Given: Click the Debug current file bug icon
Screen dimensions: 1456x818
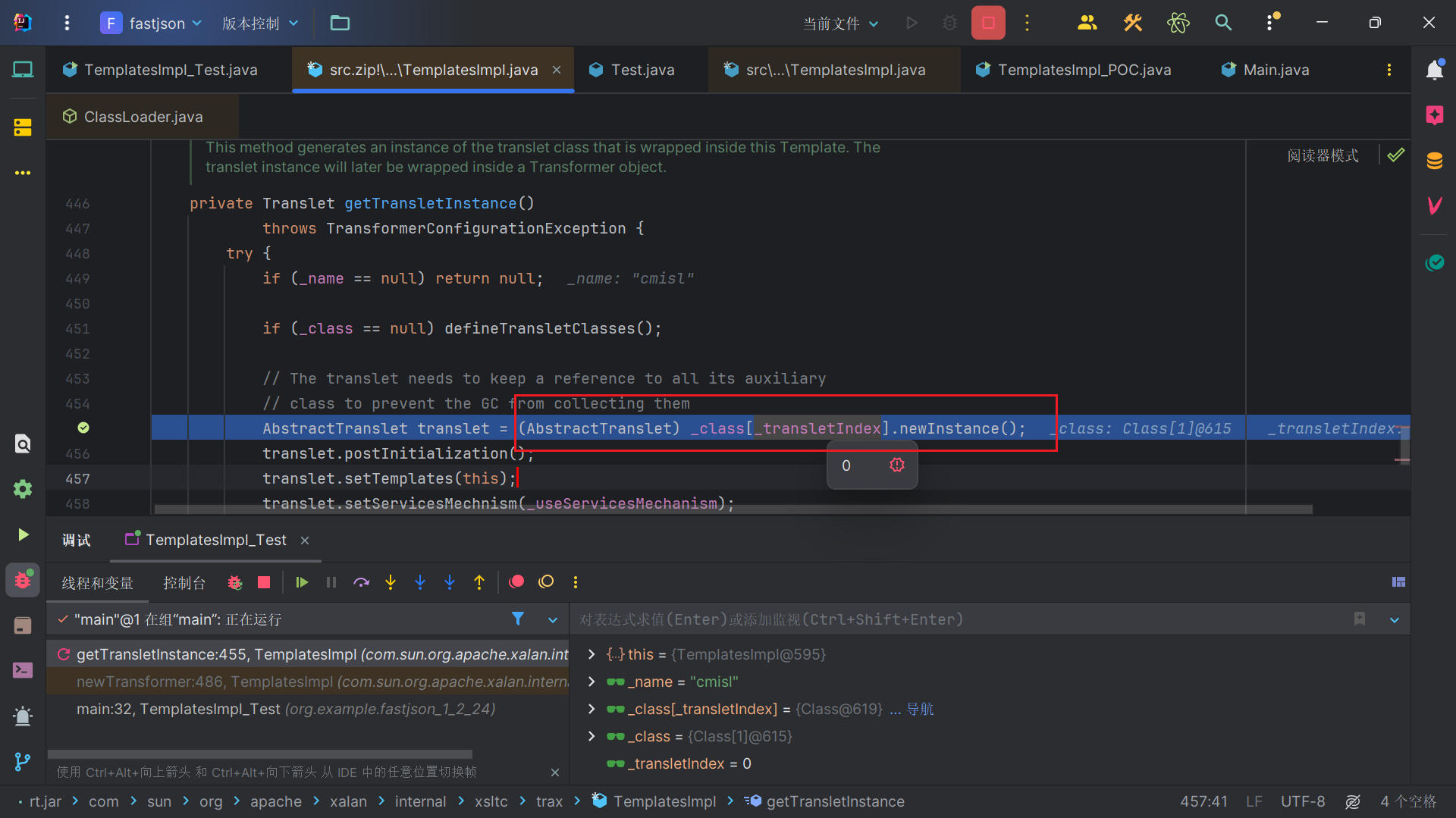Looking at the screenshot, I should (949, 23).
